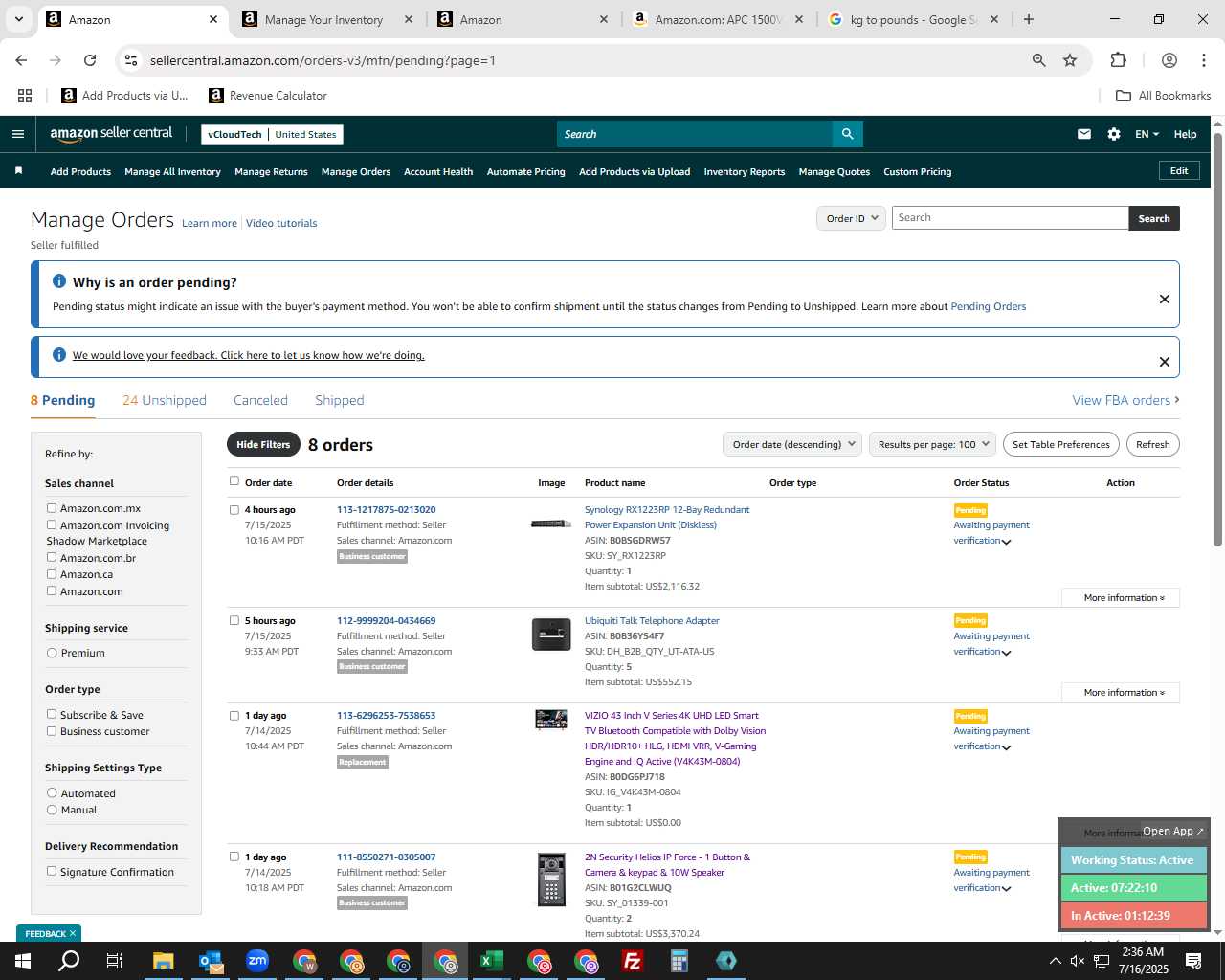
Task: Open the messages envelope icon
Action: 1084,134
